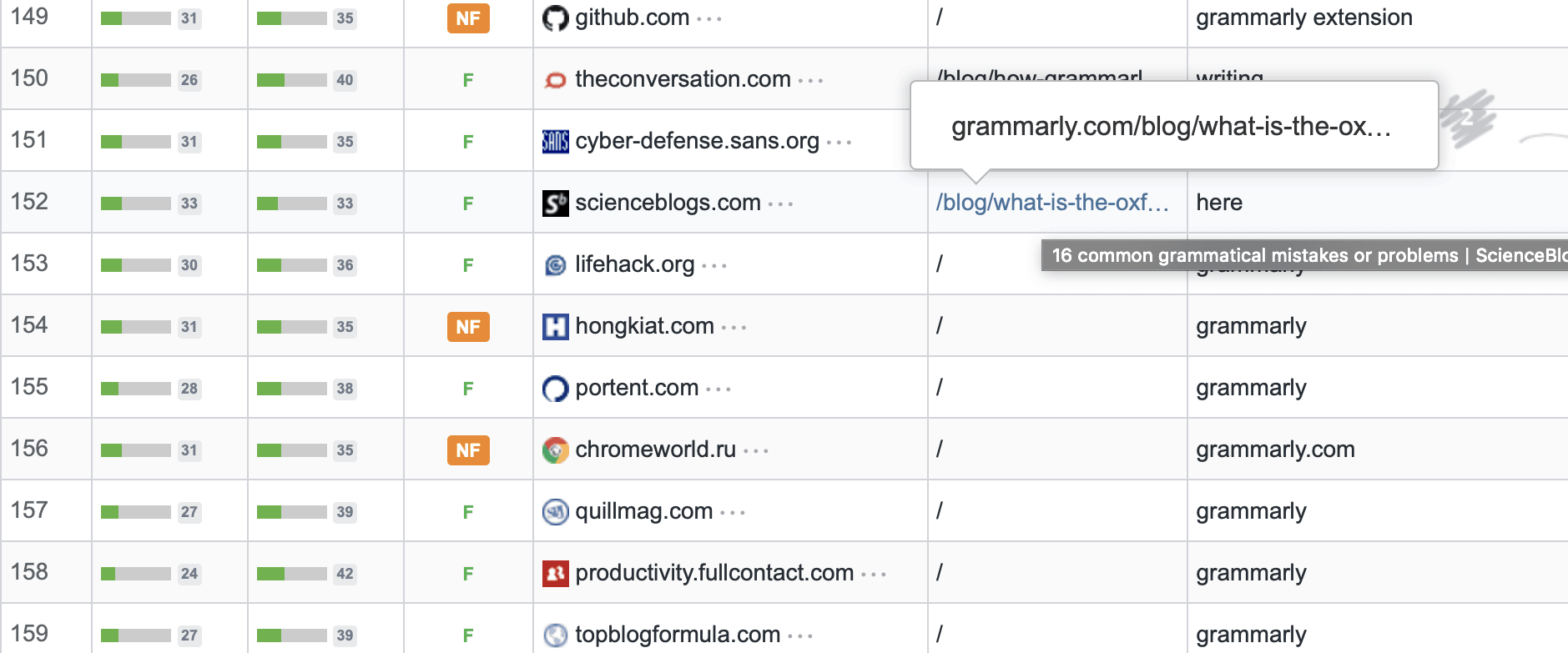Click the anchor text 'grammarly.com'

[1275, 450]
